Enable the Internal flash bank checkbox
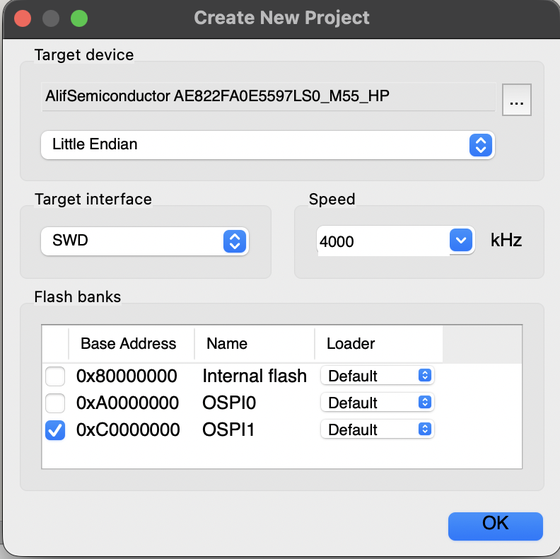560x559 pixels. pos(55,376)
